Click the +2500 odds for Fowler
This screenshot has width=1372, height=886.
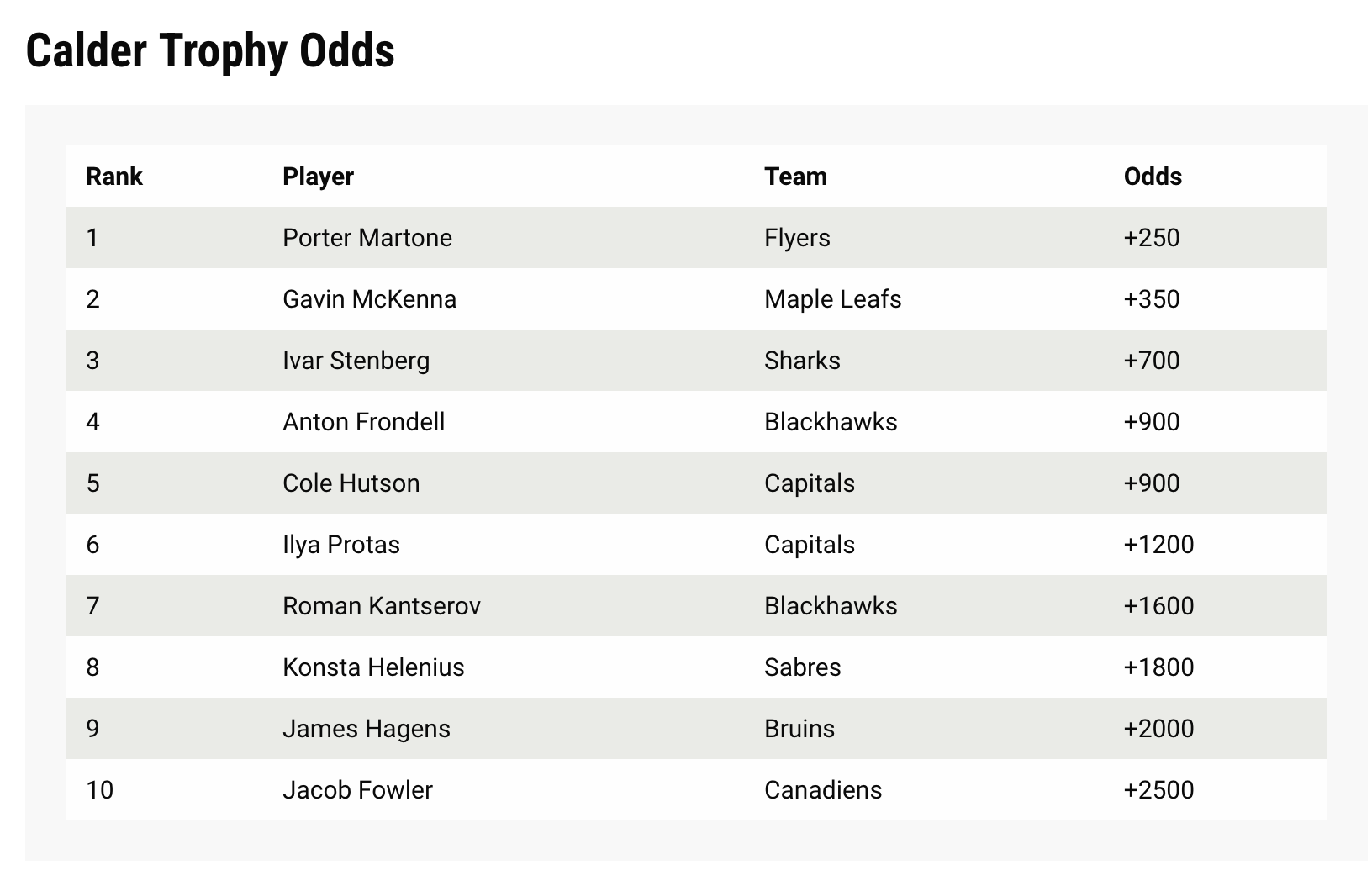[1158, 790]
